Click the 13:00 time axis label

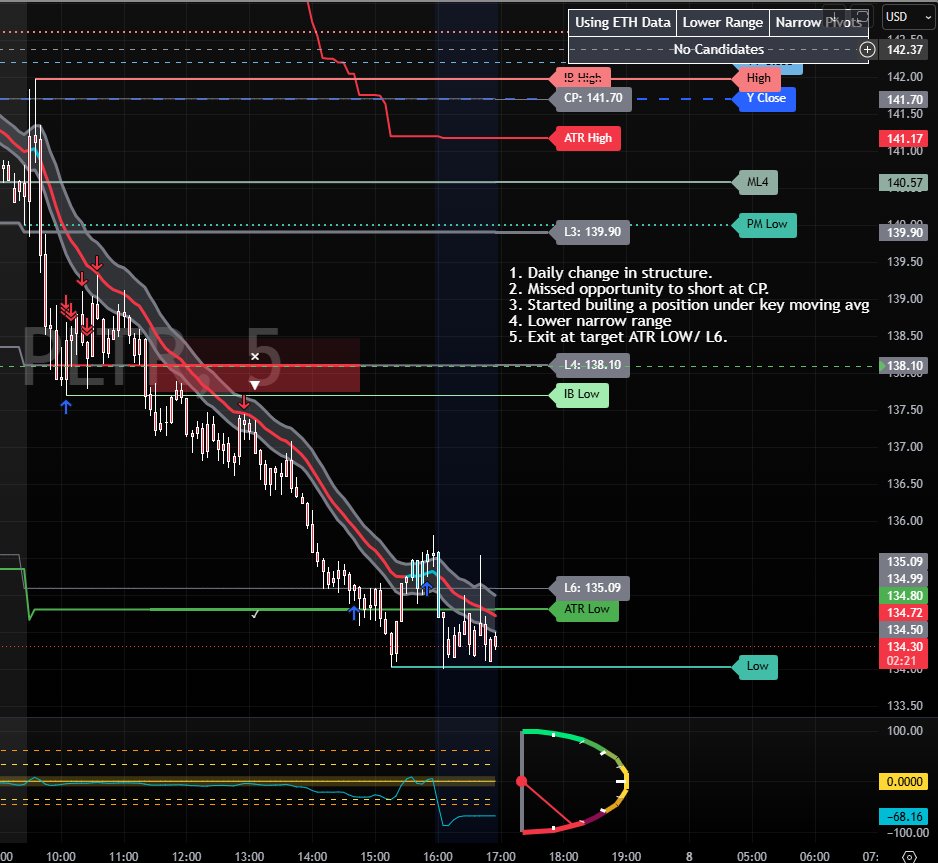[249, 856]
